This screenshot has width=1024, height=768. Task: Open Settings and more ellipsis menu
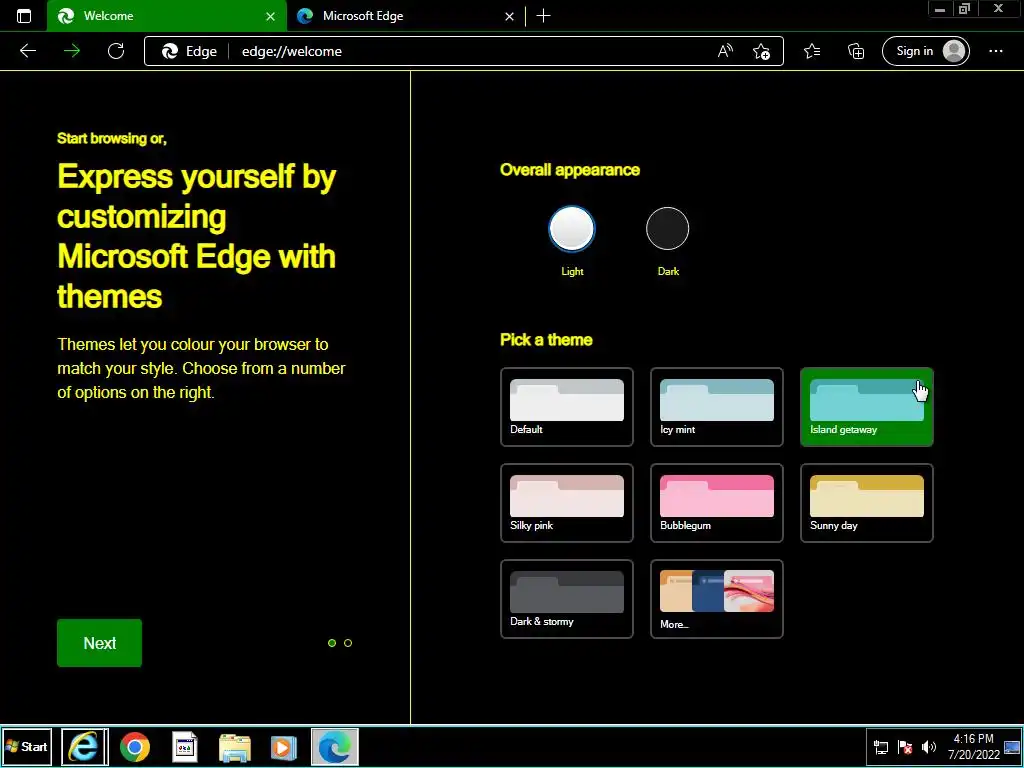pyautogui.click(x=995, y=51)
